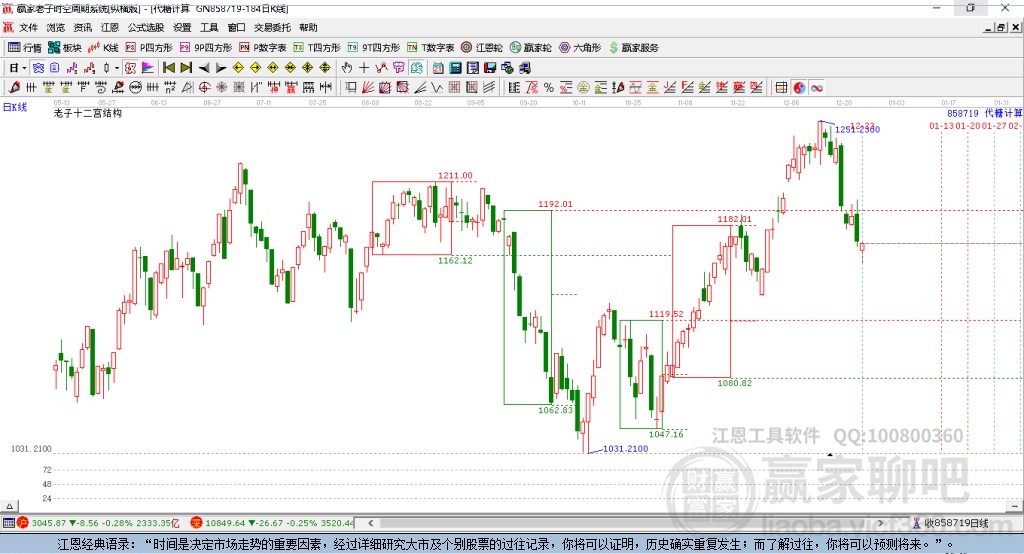Viewport: 1024px width, 554px height.
Task: Open the 窗口 menu
Action: [x=236, y=27]
